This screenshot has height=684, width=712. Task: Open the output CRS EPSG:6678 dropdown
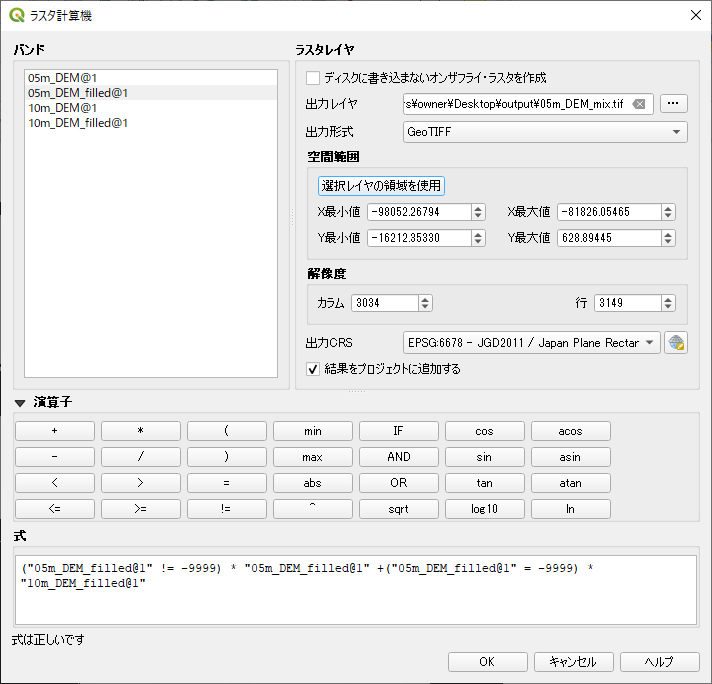[531, 342]
